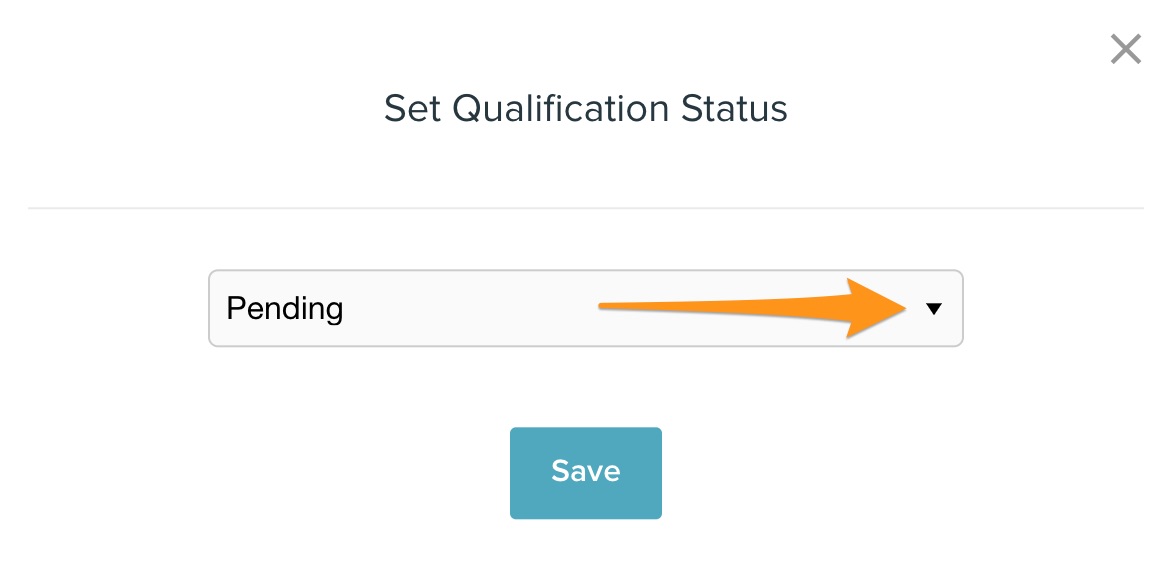The height and width of the screenshot is (586, 1168).
Task: Expand the qualification status dropdown arrow
Action: 934,309
